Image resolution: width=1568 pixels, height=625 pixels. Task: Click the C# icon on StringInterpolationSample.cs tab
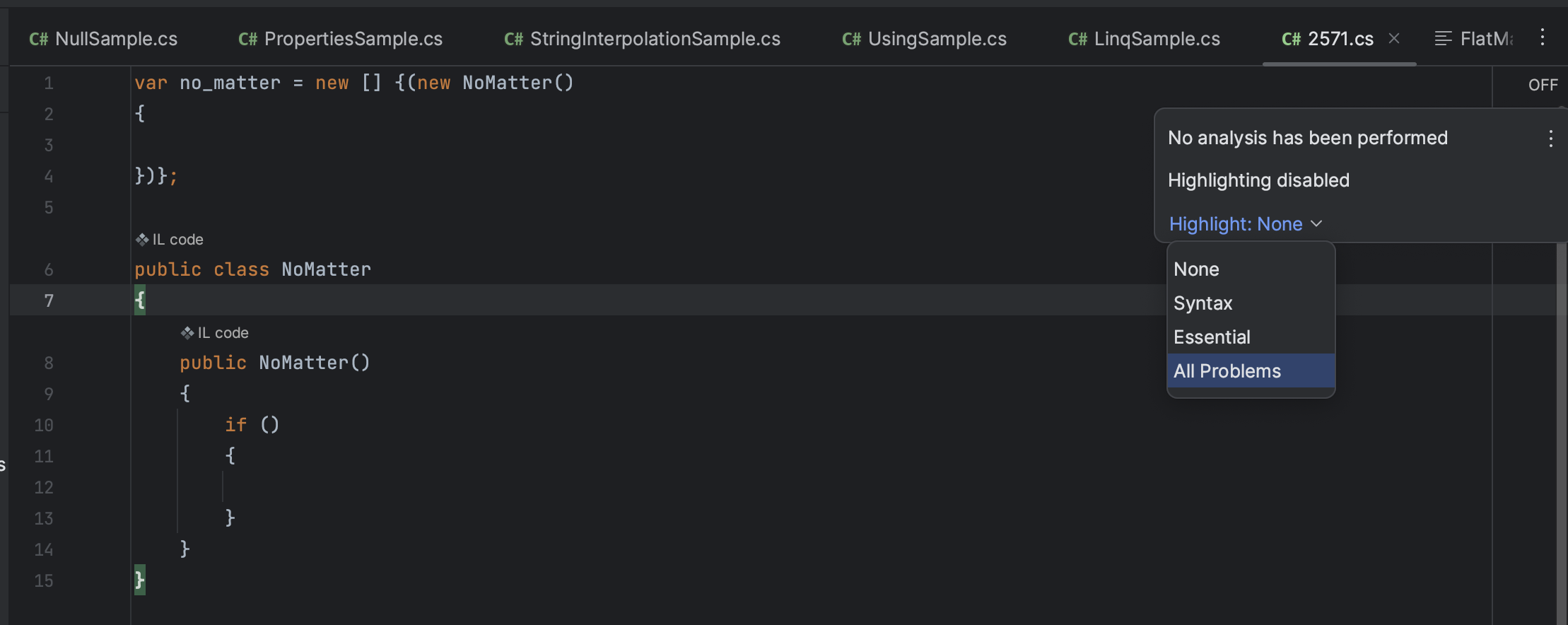[x=512, y=39]
